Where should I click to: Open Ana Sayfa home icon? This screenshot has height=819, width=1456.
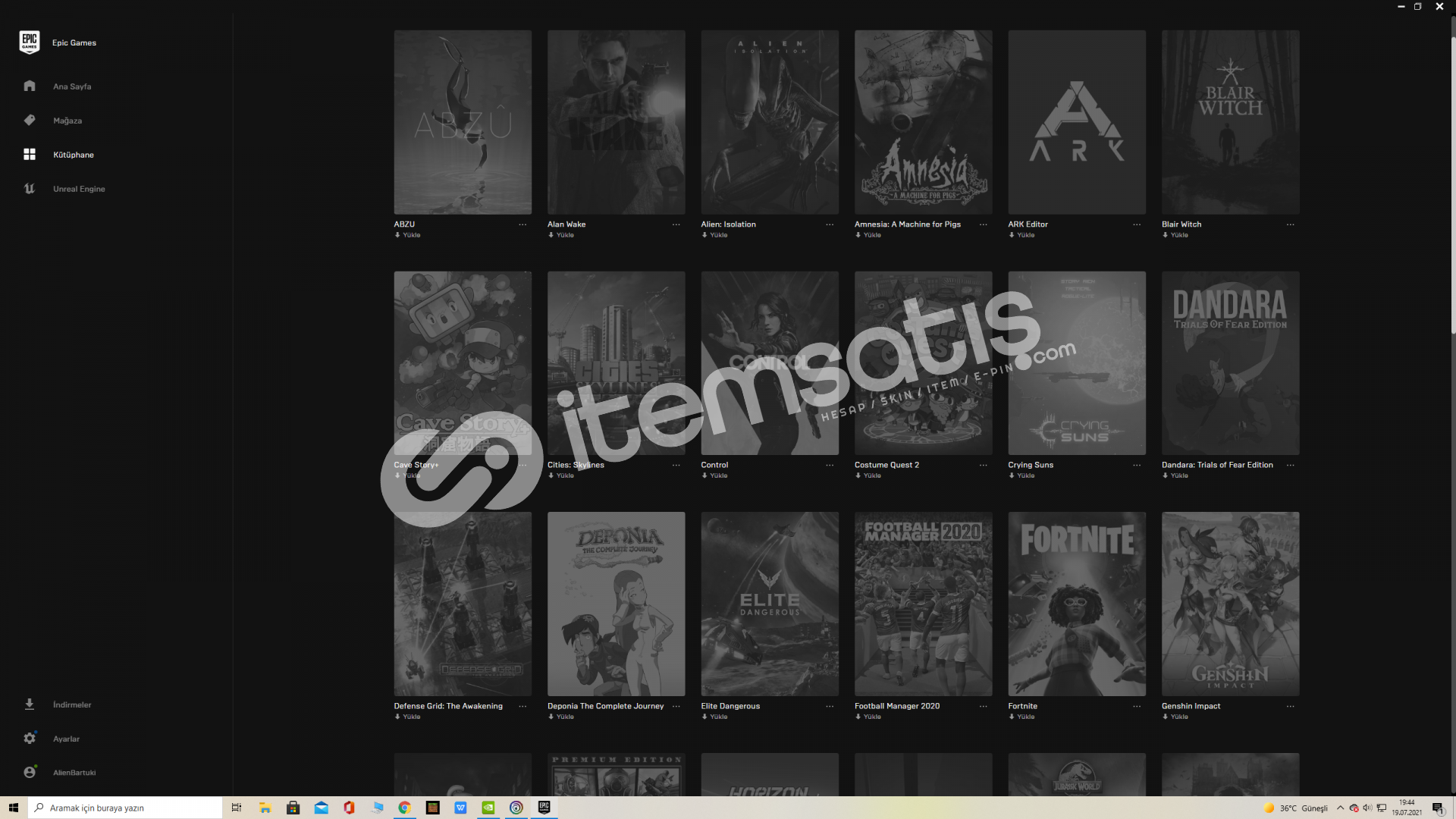click(30, 86)
